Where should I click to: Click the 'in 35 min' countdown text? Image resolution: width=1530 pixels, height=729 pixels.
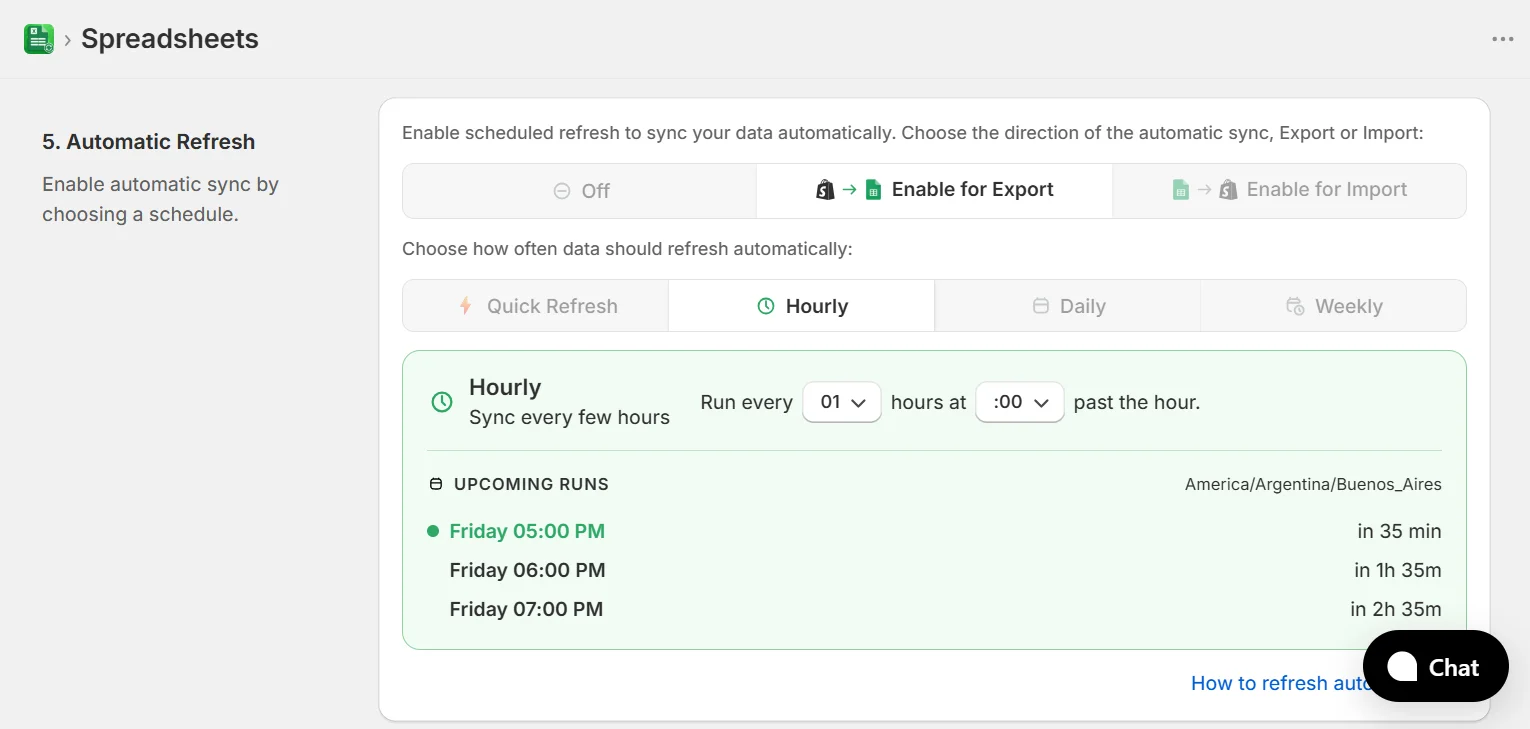(1399, 531)
